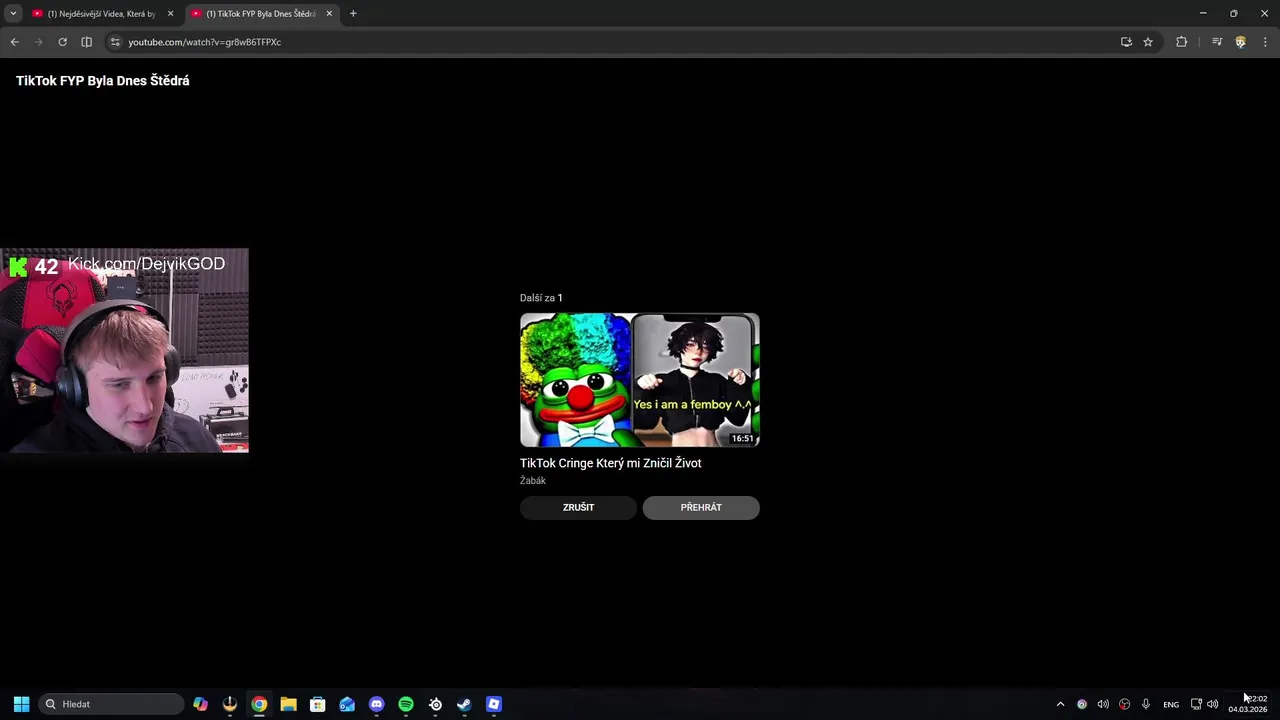The image size is (1280, 720).
Task: Go forward in browser history
Action: (x=38, y=42)
